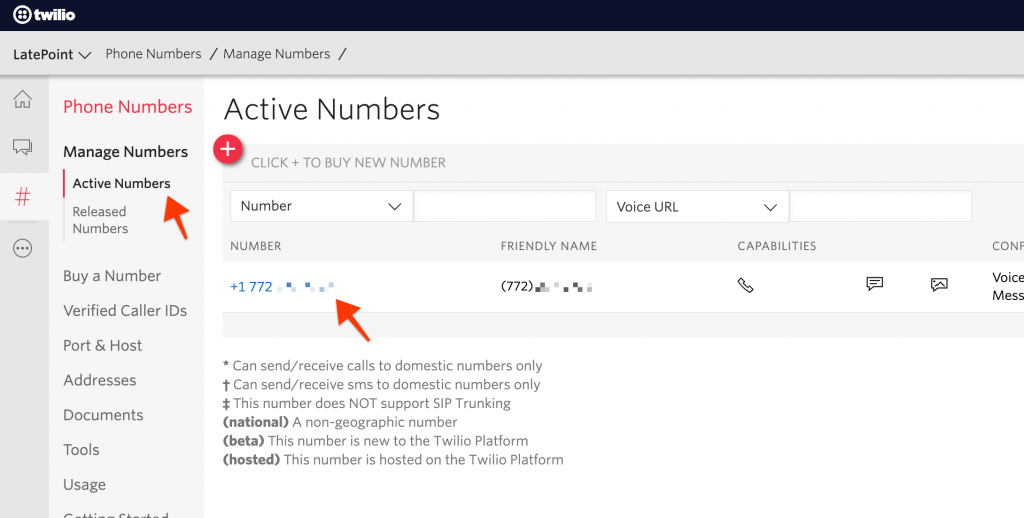Viewport: 1024px width, 518px height.
Task: Click the FRIENDLY NAME column header
Action: [549, 246]
